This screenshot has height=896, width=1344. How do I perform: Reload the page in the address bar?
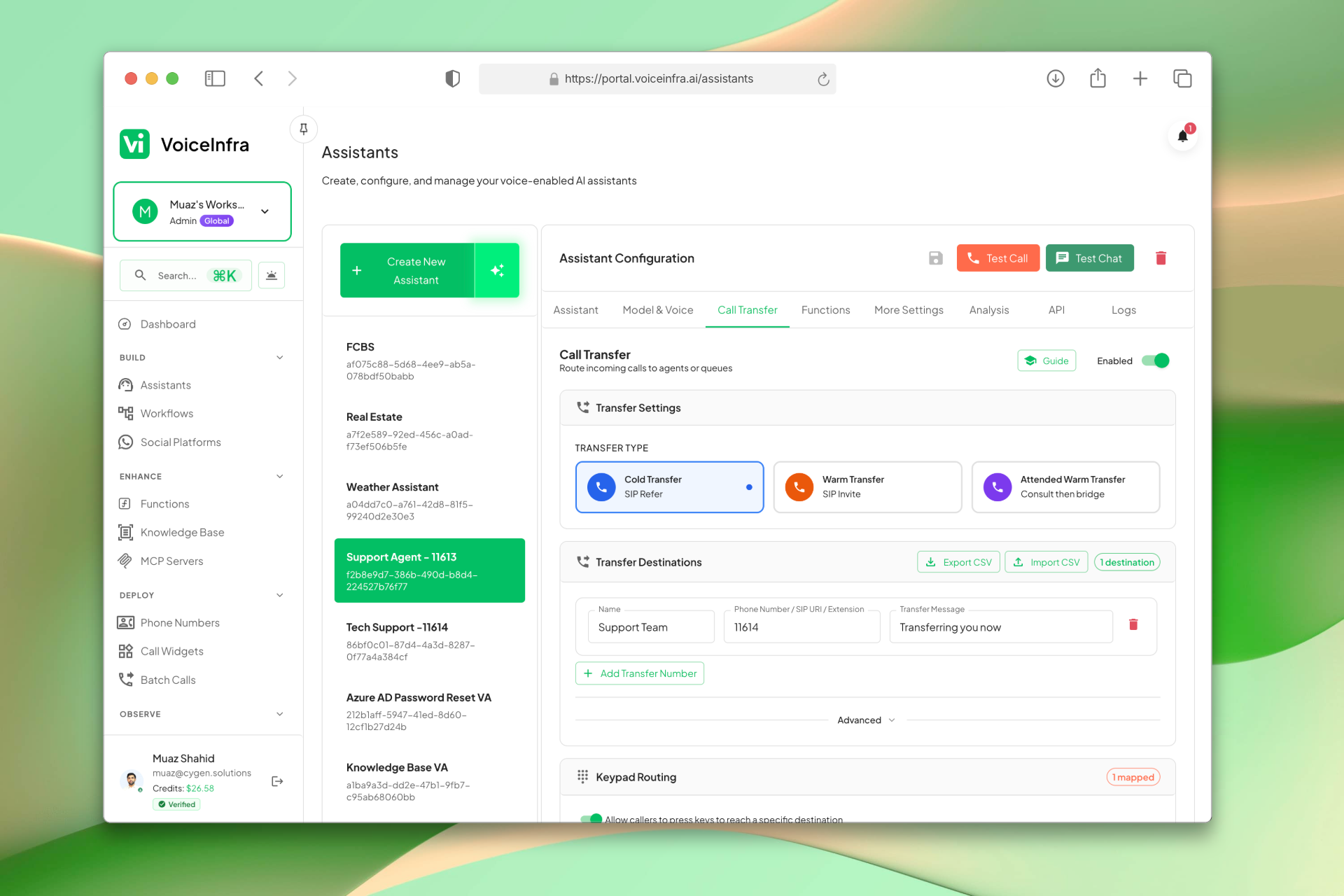point(823,79)
